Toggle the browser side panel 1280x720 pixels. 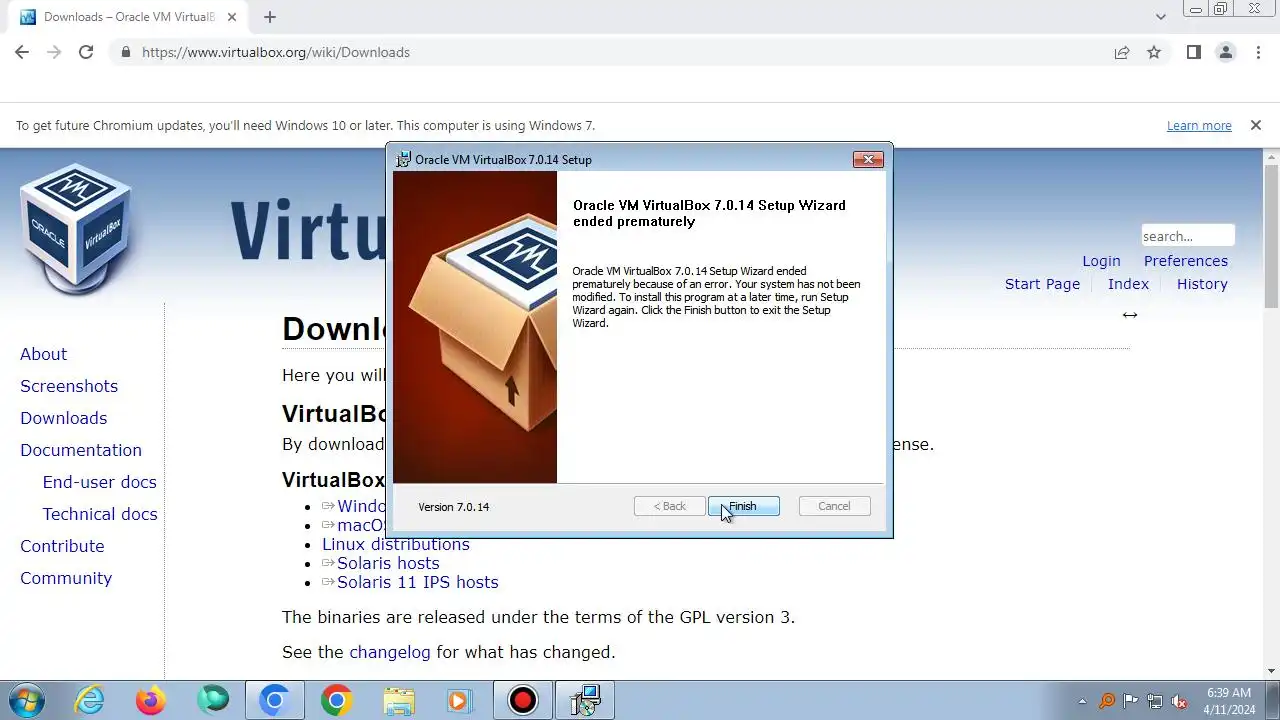(x=1193, y=52)
